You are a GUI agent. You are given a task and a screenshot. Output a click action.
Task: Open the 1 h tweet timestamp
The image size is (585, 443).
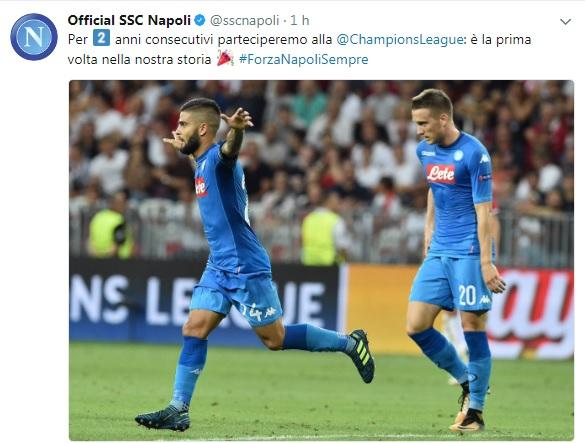(300, 20)
